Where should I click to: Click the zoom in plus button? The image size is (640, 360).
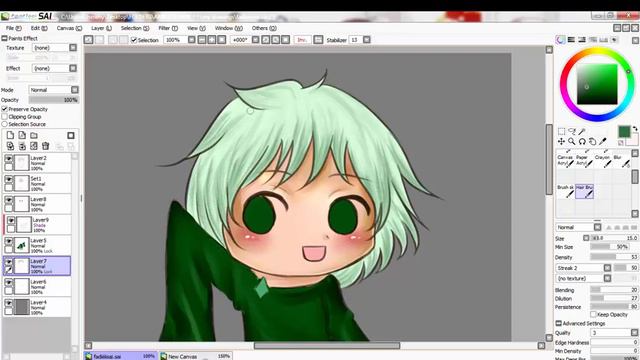[x=212, y=40]
